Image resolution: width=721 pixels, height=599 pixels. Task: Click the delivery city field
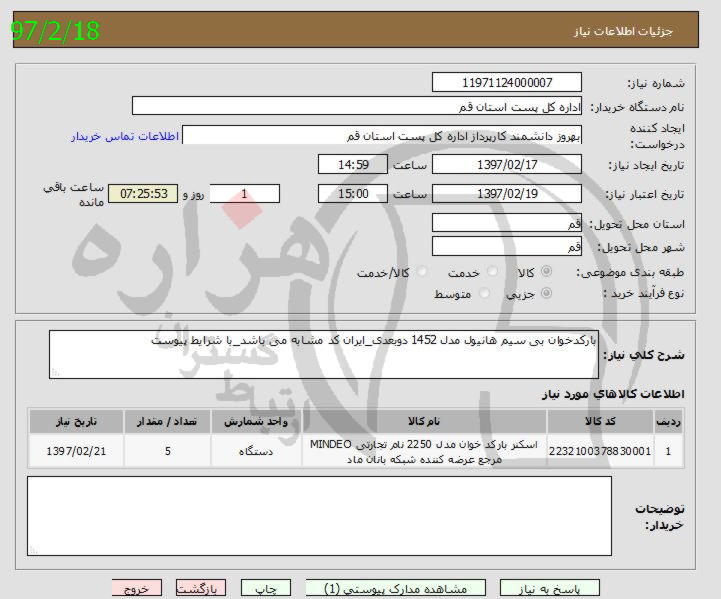coord(507,246)
